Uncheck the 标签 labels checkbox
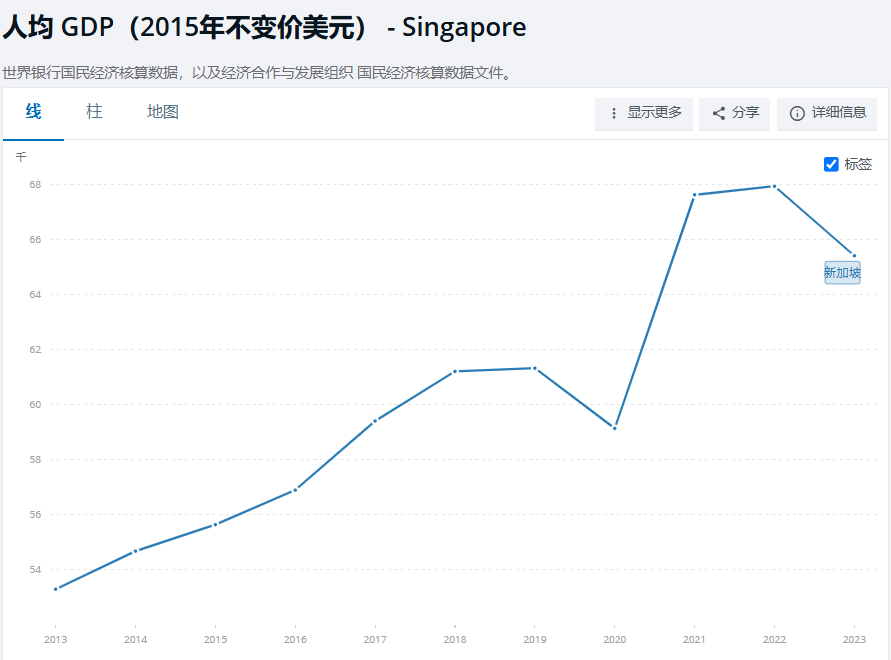The height and width of the screenshot is (660, 891). point(831,164)
